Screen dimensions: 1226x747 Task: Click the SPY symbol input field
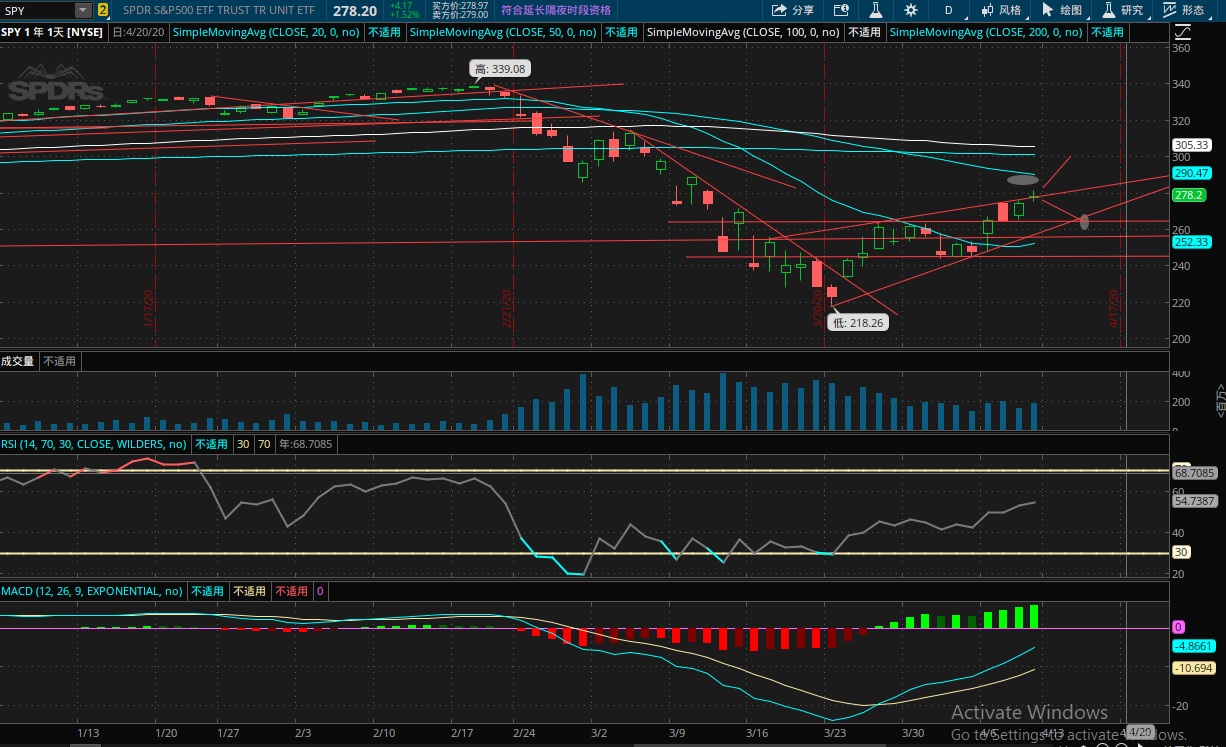coord(38,10)
